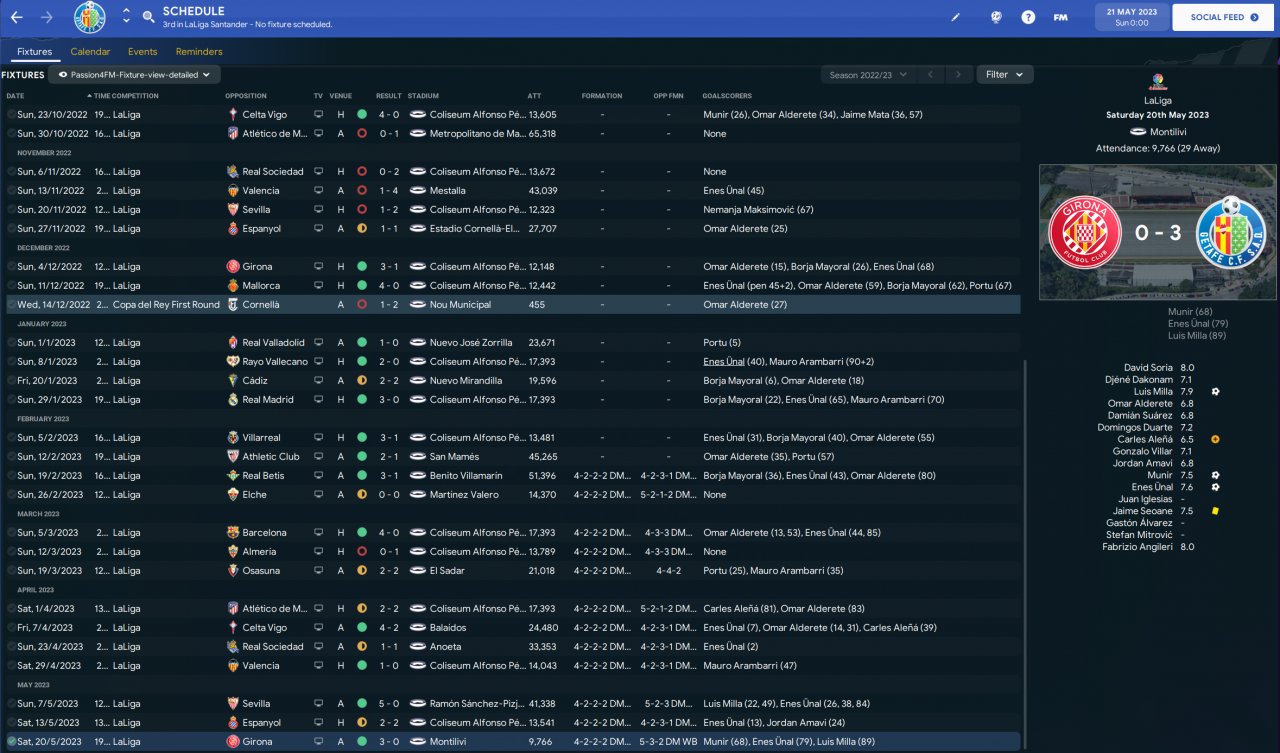Click the Osasuna badge
The width and height of the screenshot is (1280, 753).
pos(233,571)
